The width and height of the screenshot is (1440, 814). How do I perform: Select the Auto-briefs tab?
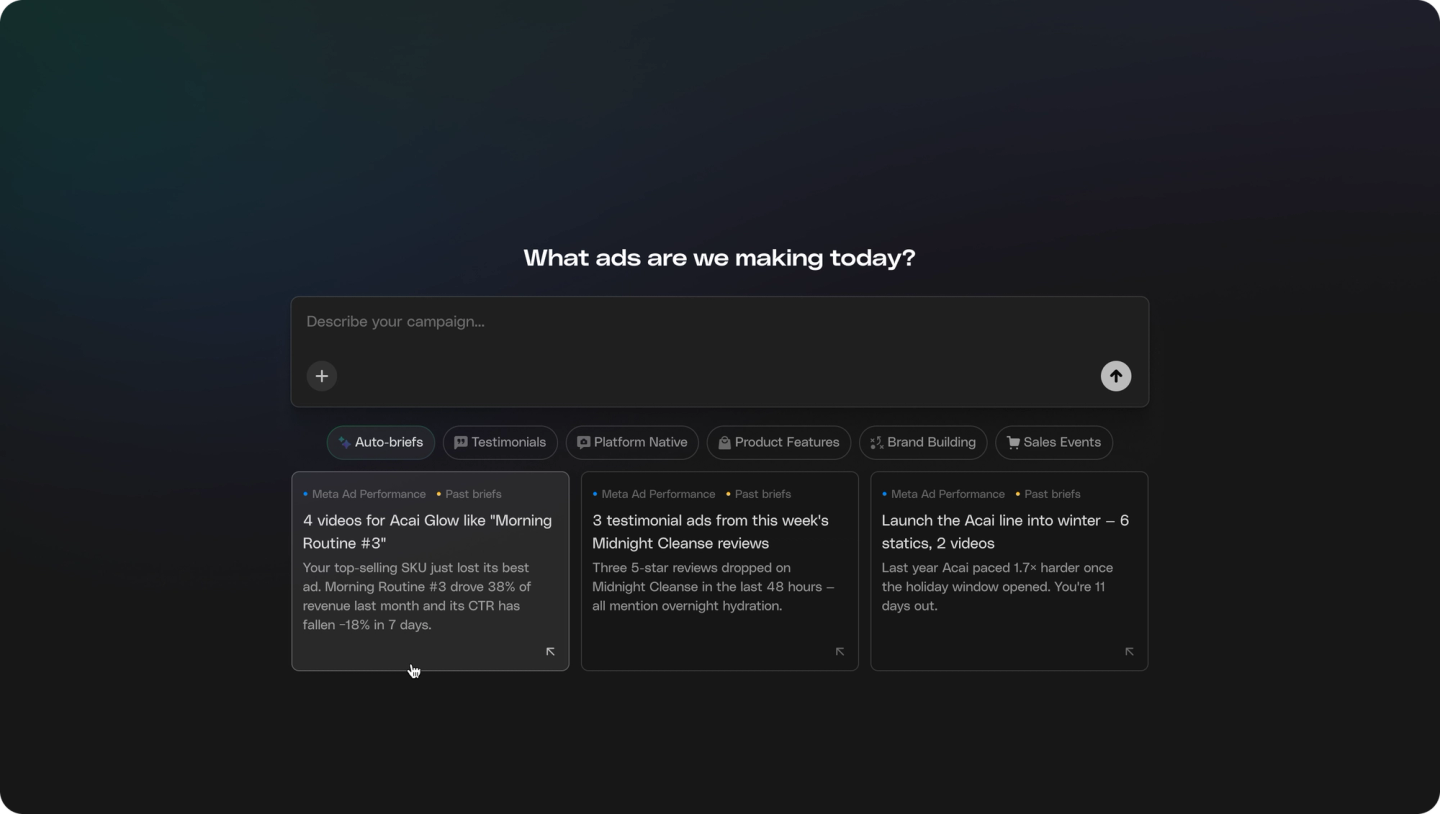381,442
